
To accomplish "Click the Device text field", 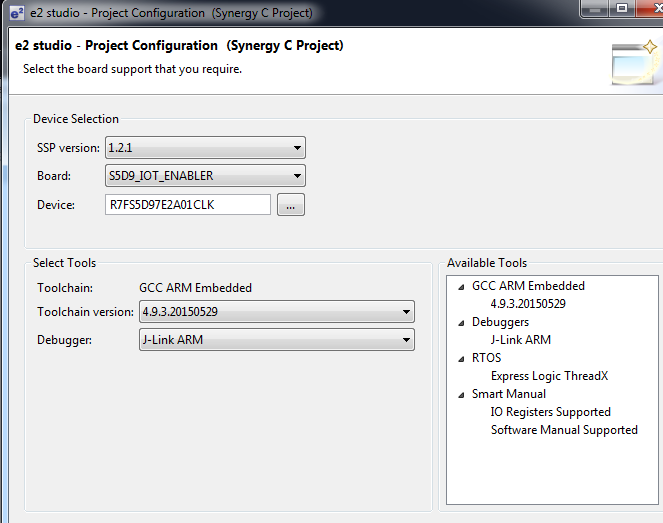I will [x=188, y=205].
